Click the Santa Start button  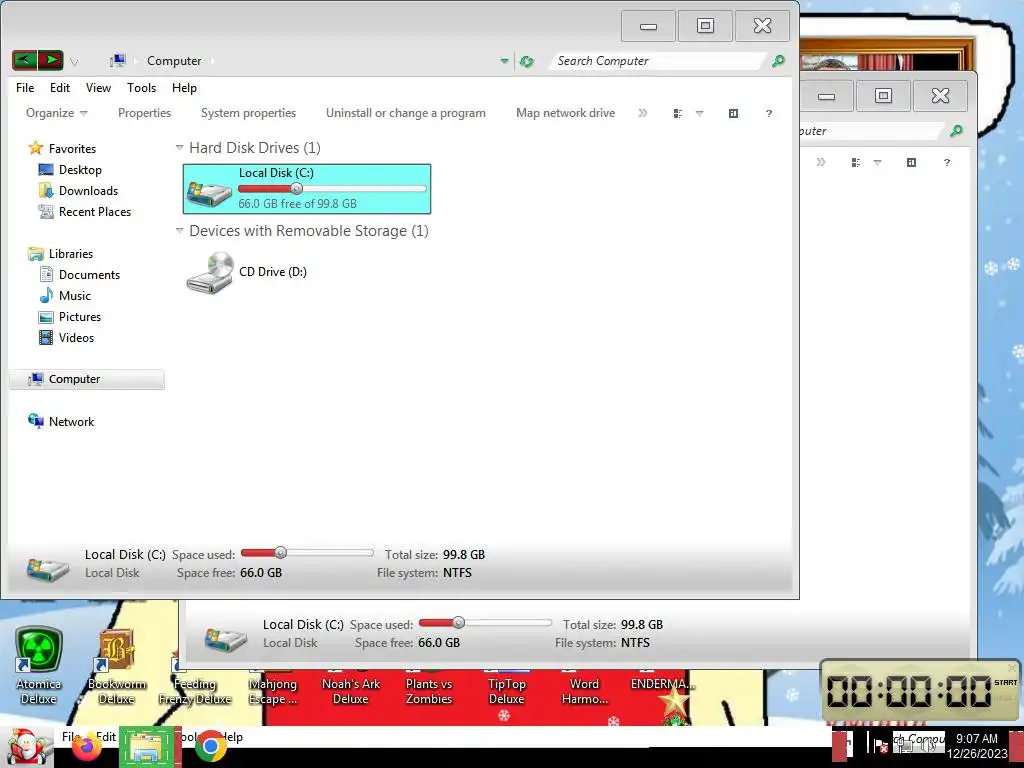click(x=25, y=746)
